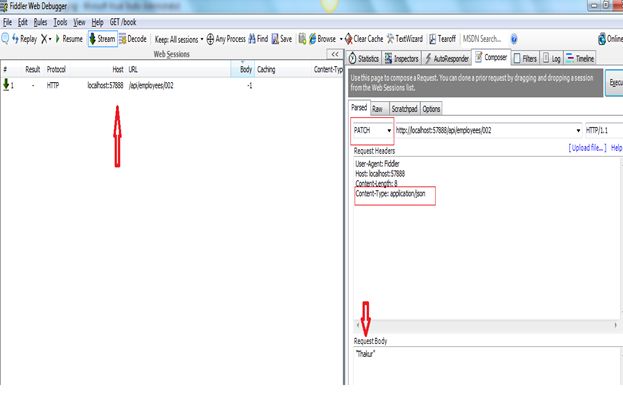This screenshot has height=417, width=623.
Task: Switch to the AutoResponder tab
Action: pos(447,59)
